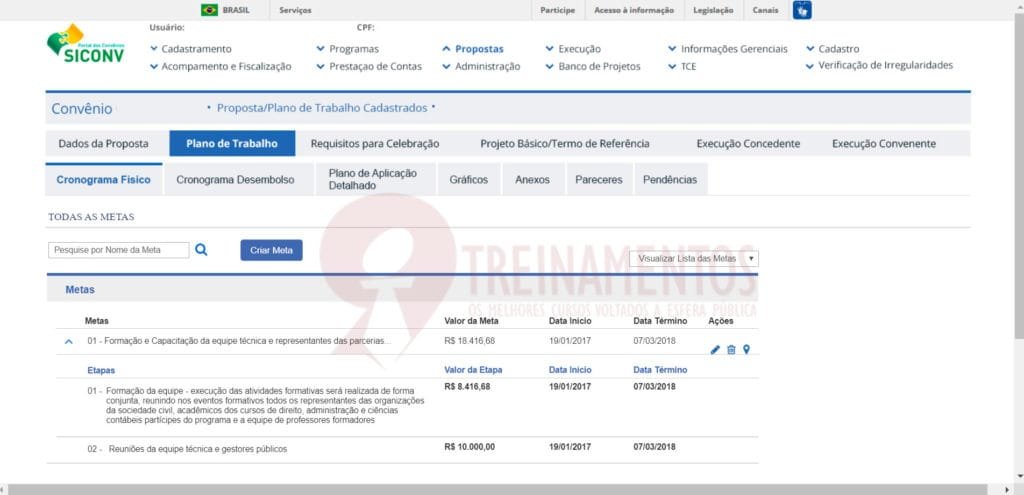Click the horizontal scrollbar at the bottom

point(500,489)
